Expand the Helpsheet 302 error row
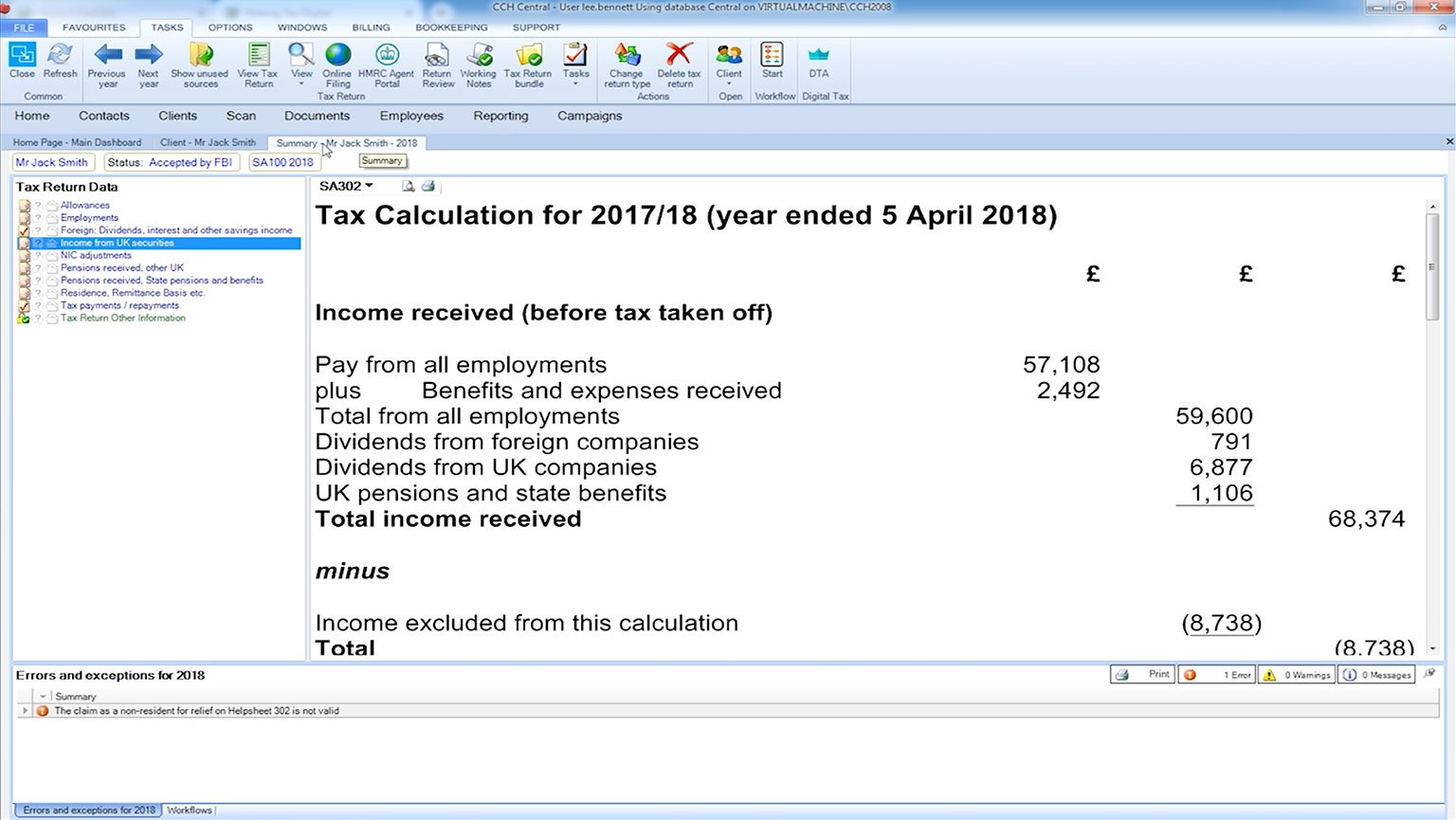 click(x=25, y=711)
